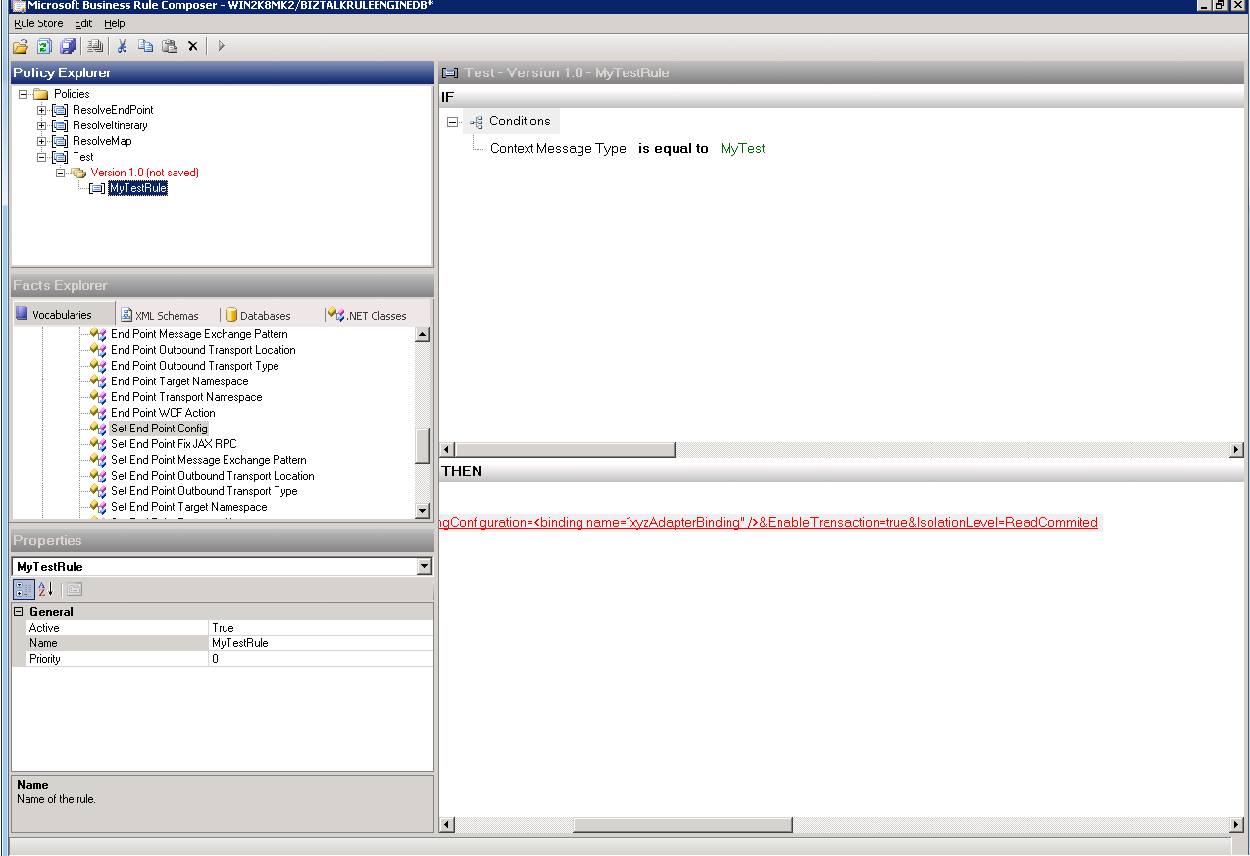1250x856 pixels.
Task: Switch to the XML Schemas tab
Action: 160,316
